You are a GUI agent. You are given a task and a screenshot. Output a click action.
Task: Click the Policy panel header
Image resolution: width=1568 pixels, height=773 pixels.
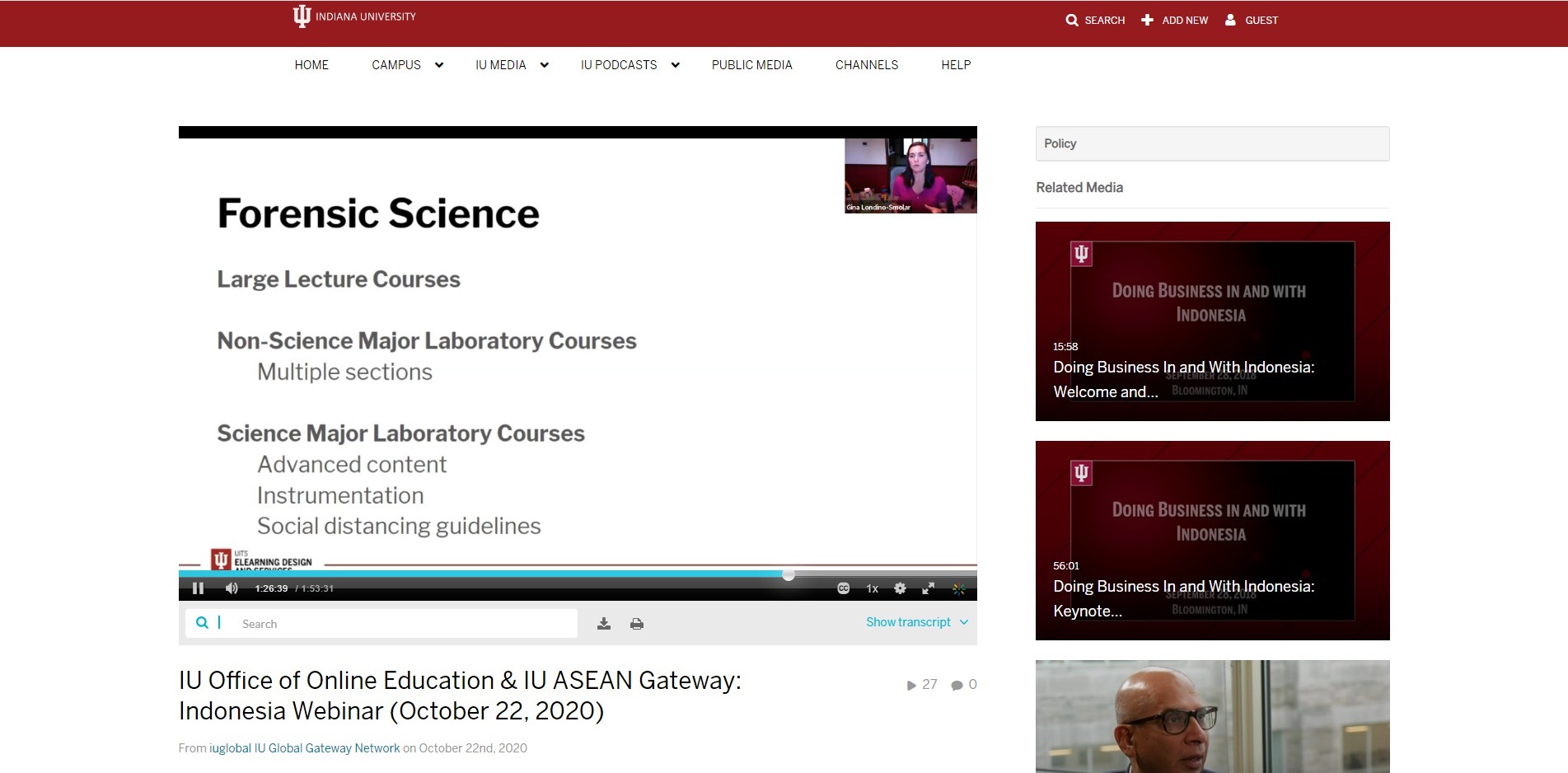click(x=1212, y=143)
